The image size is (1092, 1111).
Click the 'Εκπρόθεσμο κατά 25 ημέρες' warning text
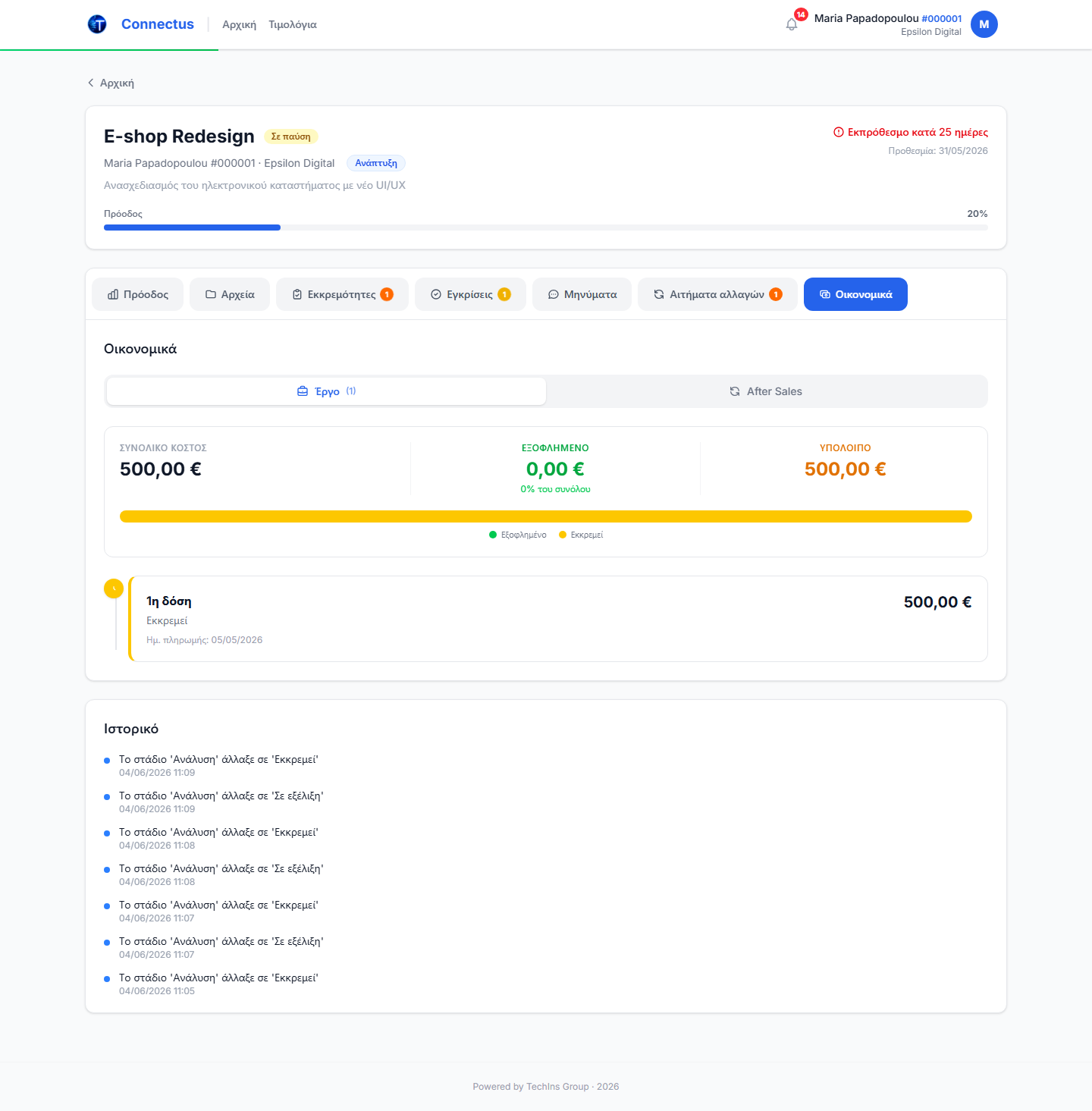(918, 132)
